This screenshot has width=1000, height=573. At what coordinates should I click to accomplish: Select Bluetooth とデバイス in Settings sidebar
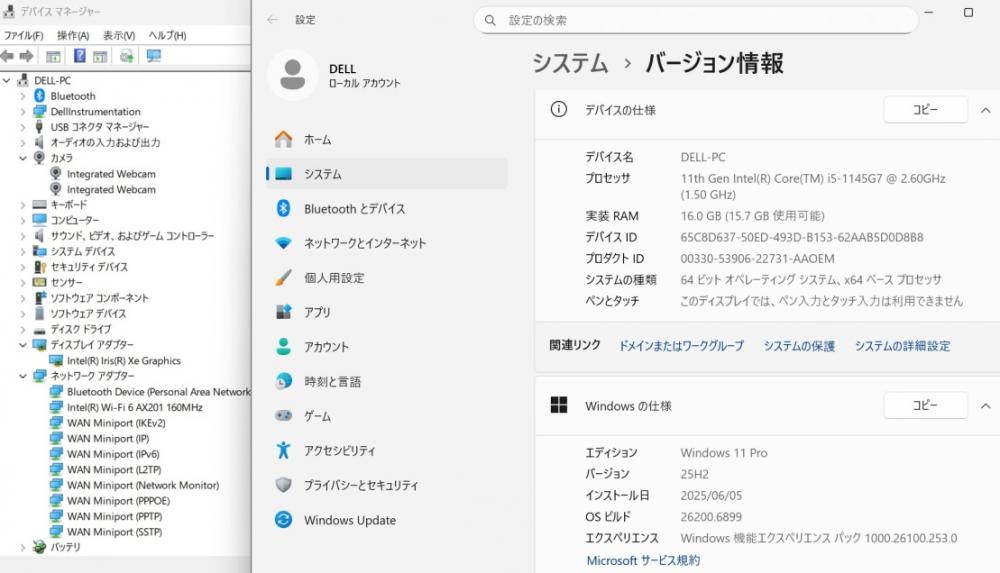click(354, 209)
